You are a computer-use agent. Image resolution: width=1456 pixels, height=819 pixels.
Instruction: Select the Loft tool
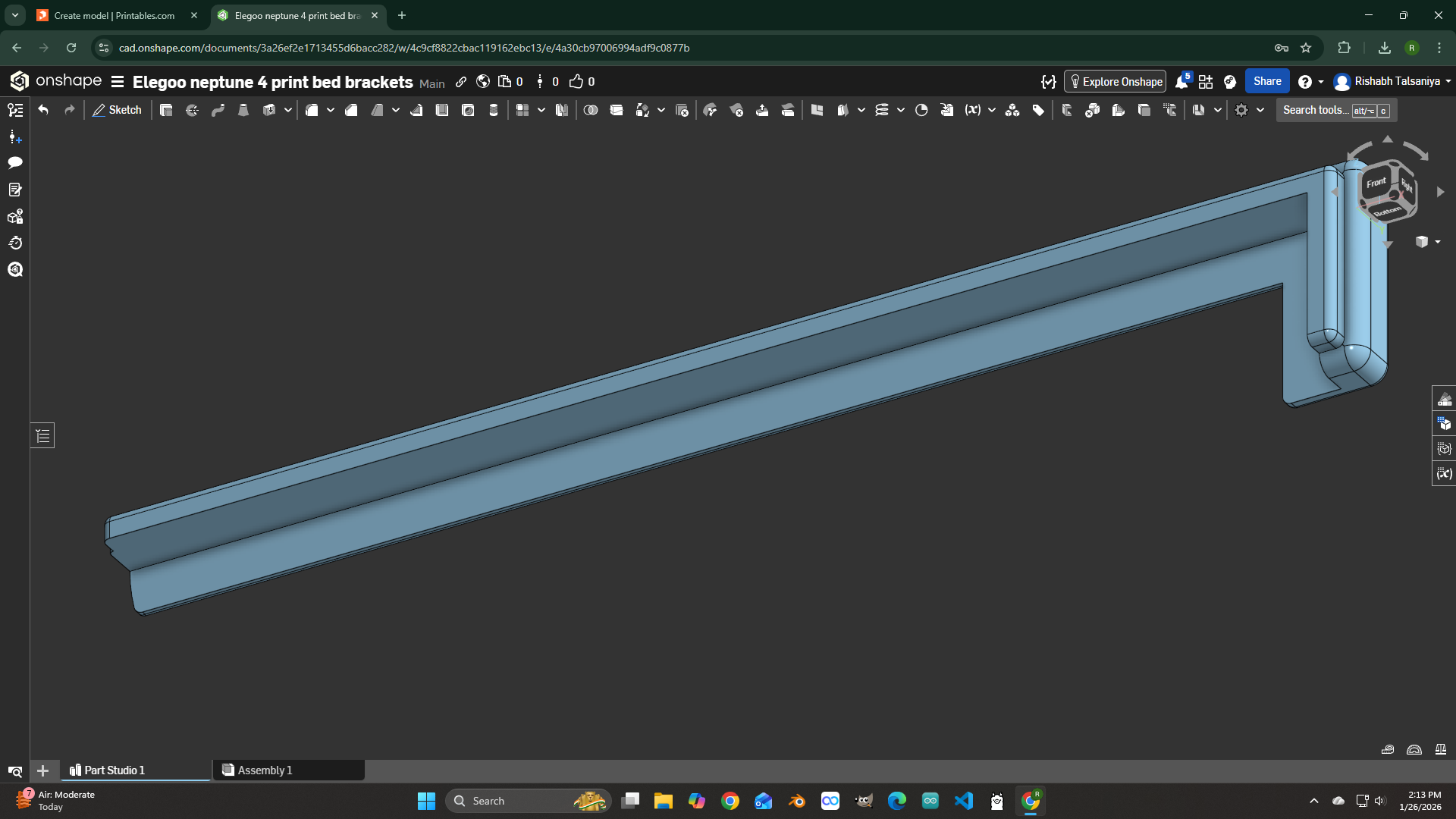pos(243,111)
